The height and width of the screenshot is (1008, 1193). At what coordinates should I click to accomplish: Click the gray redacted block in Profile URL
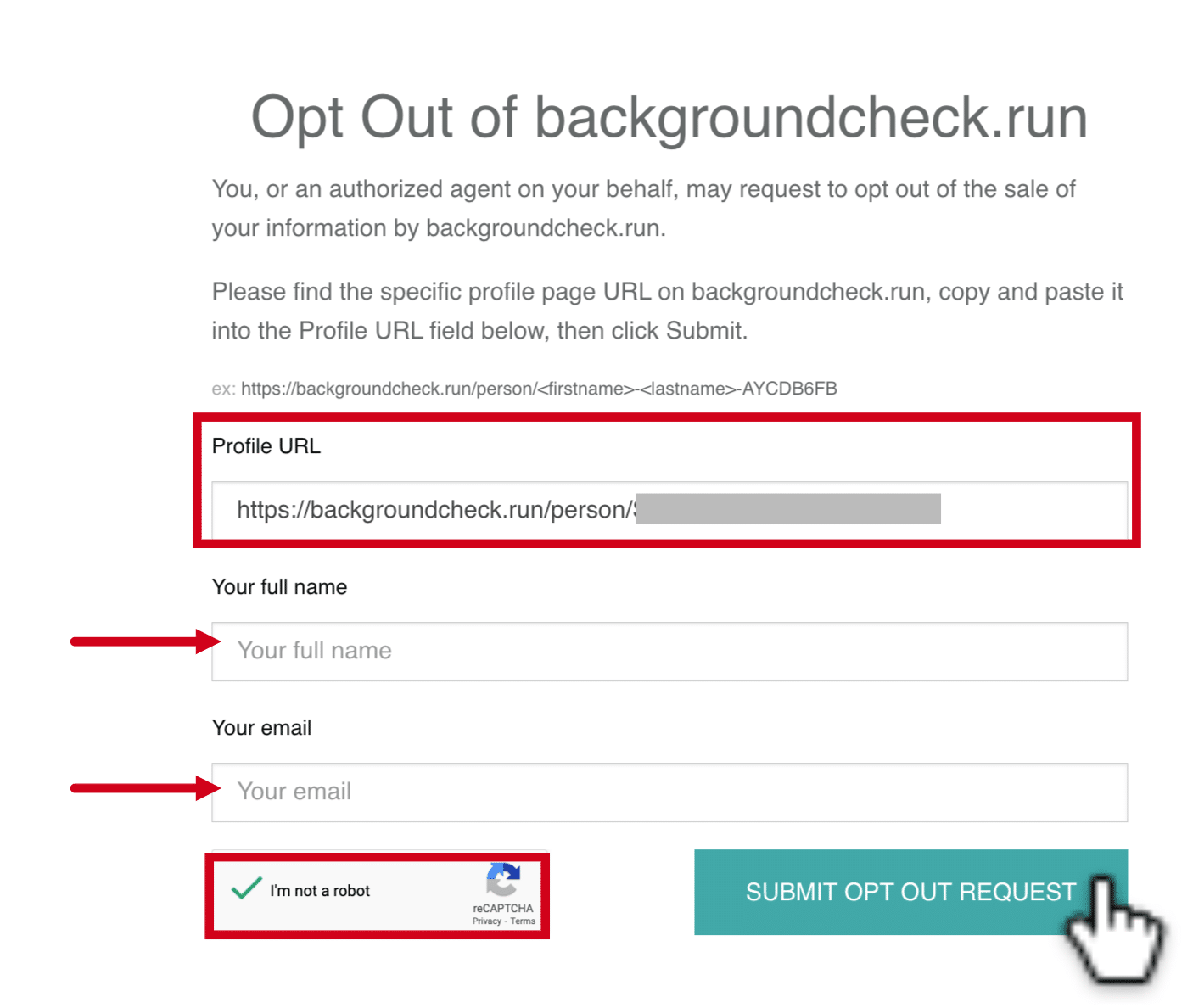787,508
